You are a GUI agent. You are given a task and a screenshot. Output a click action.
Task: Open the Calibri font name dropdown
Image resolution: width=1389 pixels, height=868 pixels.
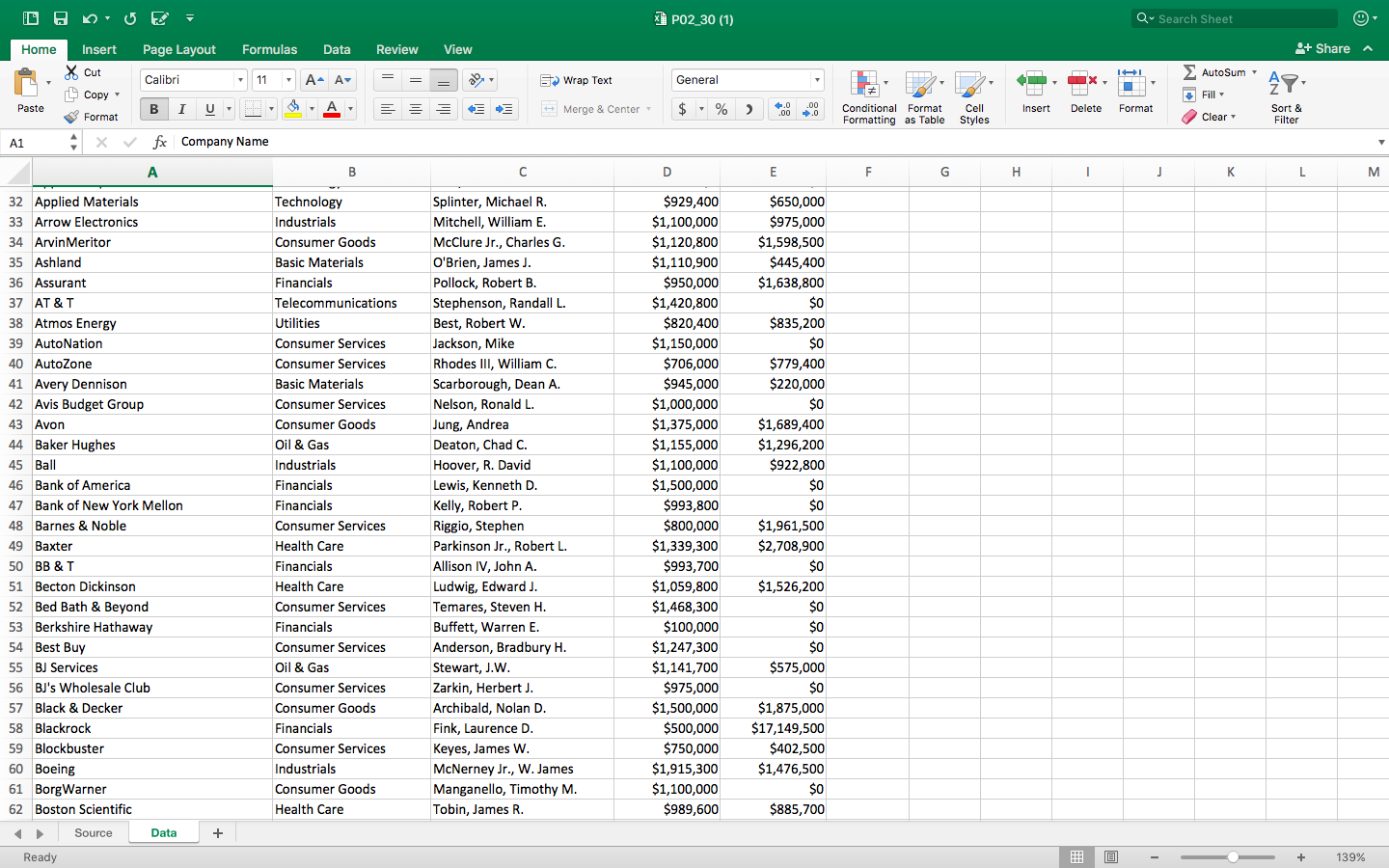pos(240,80)
